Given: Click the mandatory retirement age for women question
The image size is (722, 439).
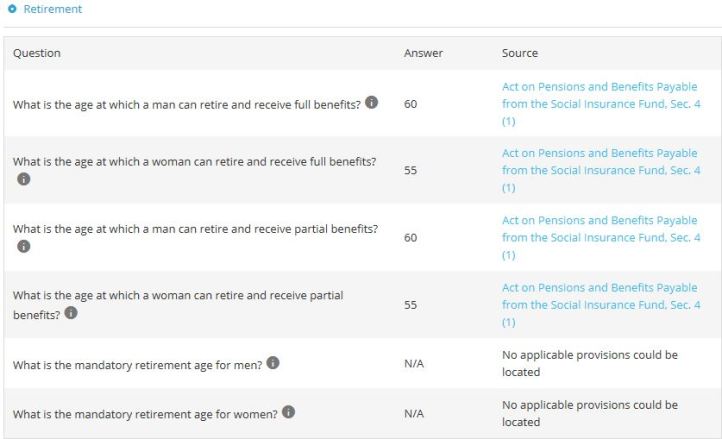Looking at the screenshot, I should (145, 412).
